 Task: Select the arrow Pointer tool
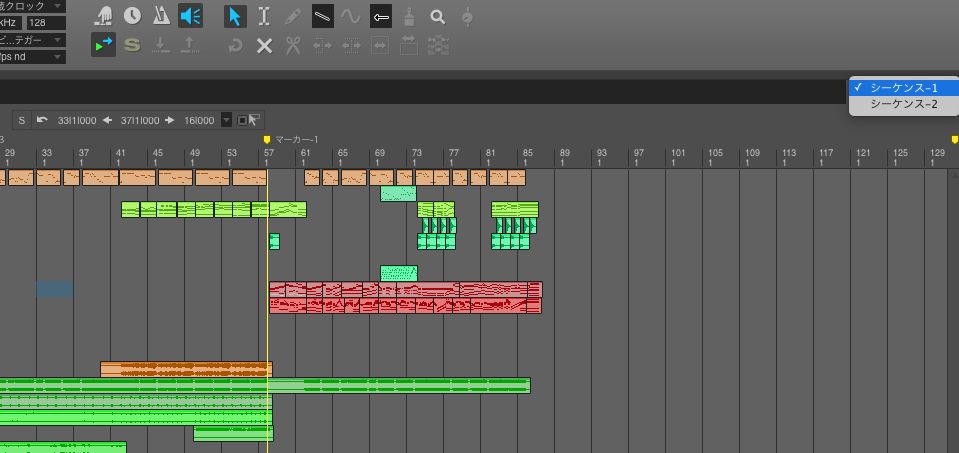point(235,16)
